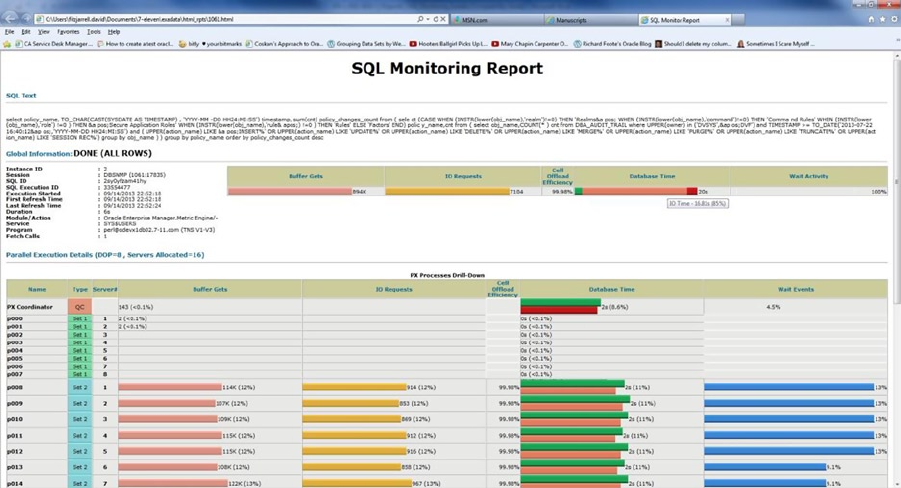
Task: Open the yourbitmarks favorite link
Action: (221, 44)
